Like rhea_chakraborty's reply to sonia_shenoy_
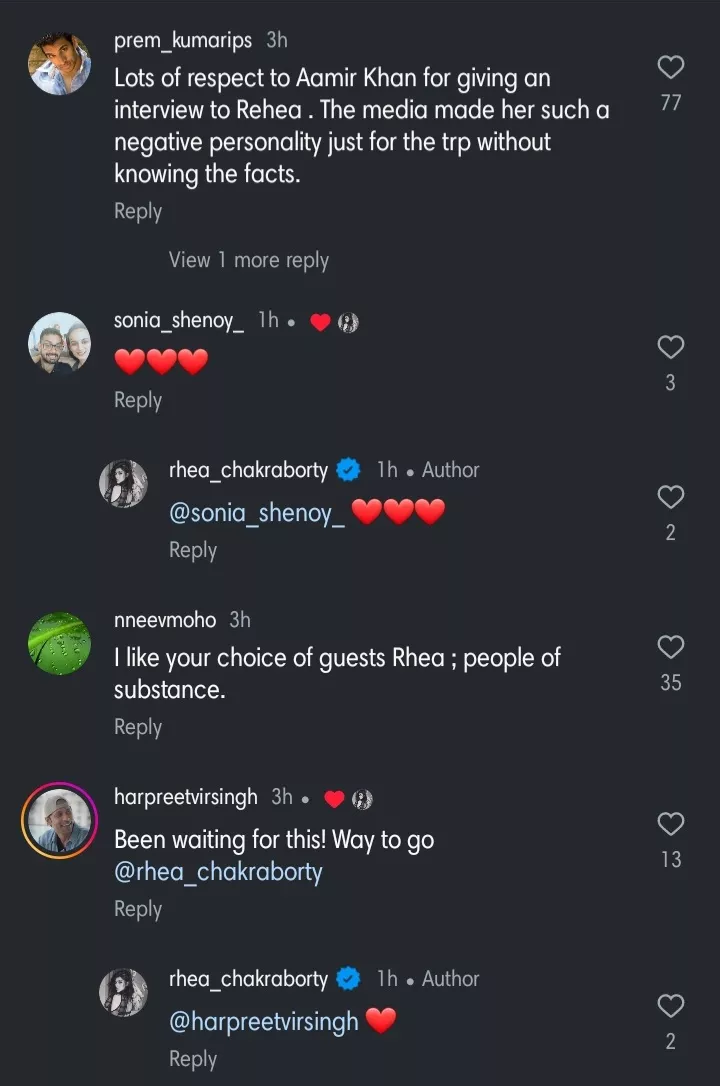720x1086 pixels. [x=670, y=497]
